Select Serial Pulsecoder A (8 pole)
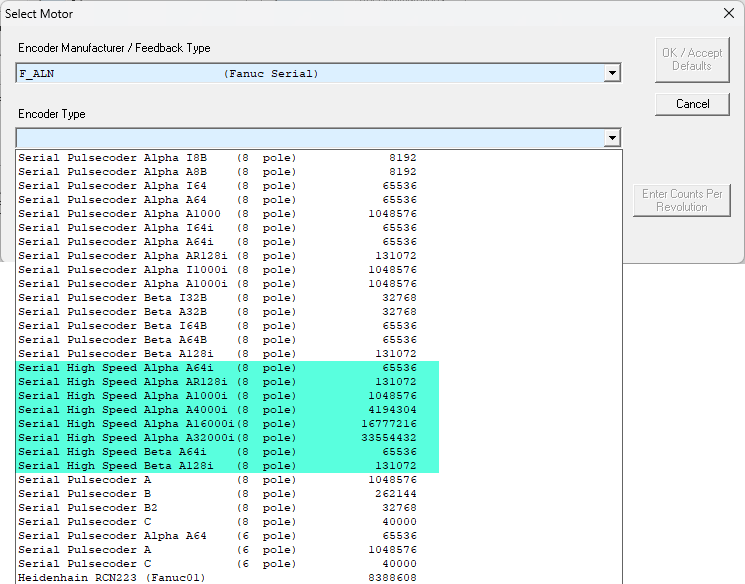Screen dimensions: 745x584 click(x=319, y=480)
